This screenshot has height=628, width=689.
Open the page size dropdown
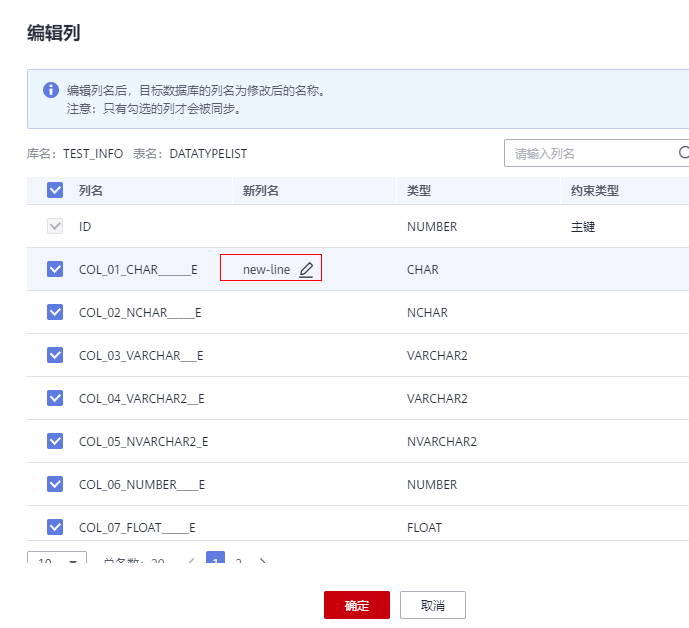57,562
